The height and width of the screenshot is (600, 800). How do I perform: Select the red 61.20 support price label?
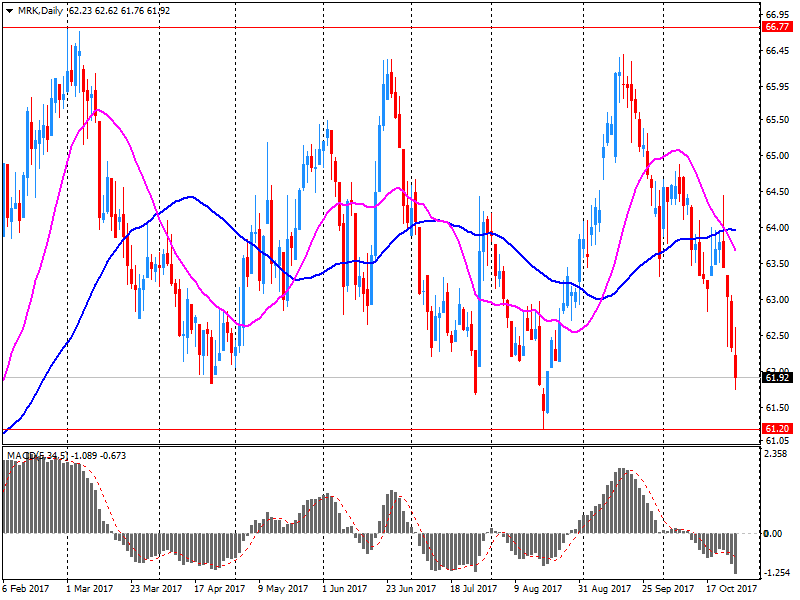777,429
